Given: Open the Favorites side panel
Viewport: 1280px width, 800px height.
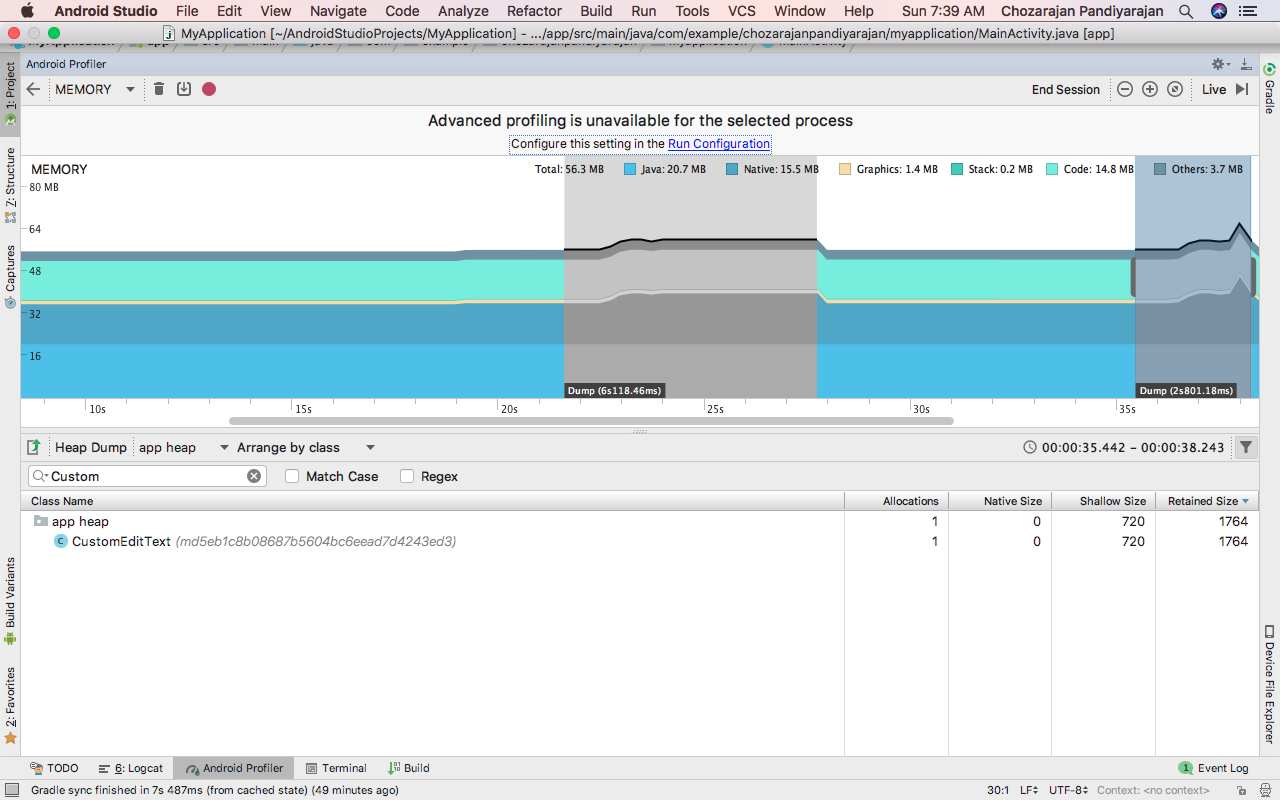Looking at the screenshot, I should coord(10,705).
